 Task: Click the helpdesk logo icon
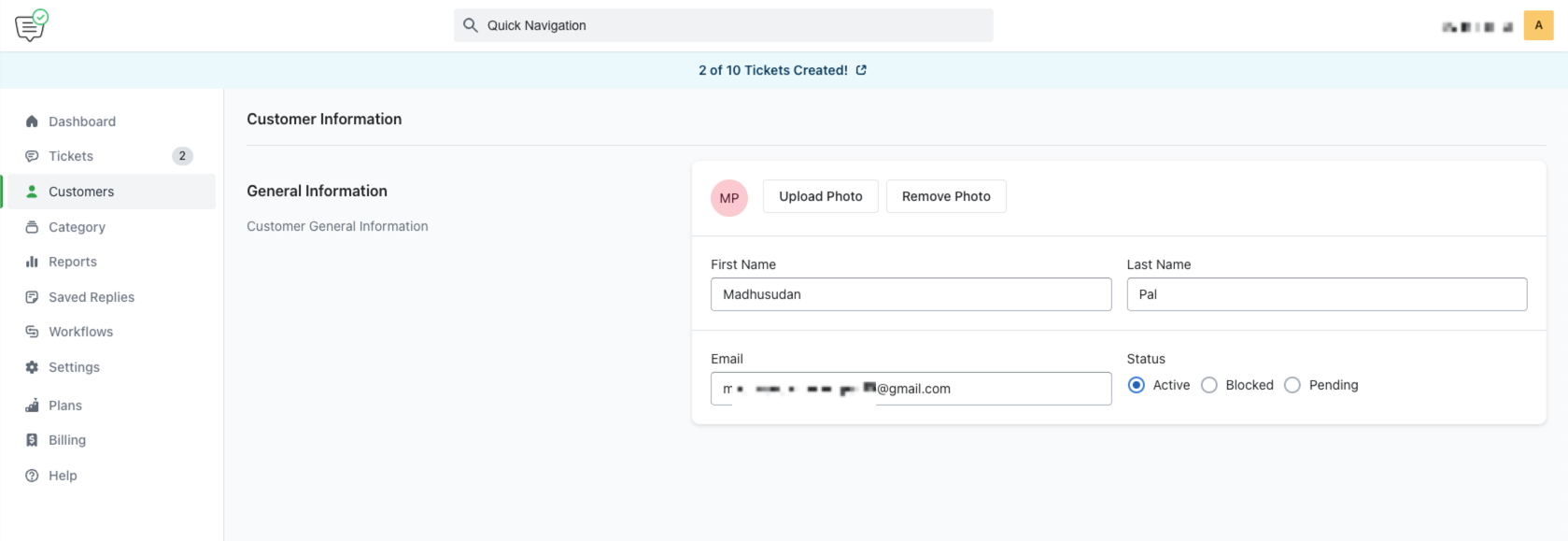[31, 25]
